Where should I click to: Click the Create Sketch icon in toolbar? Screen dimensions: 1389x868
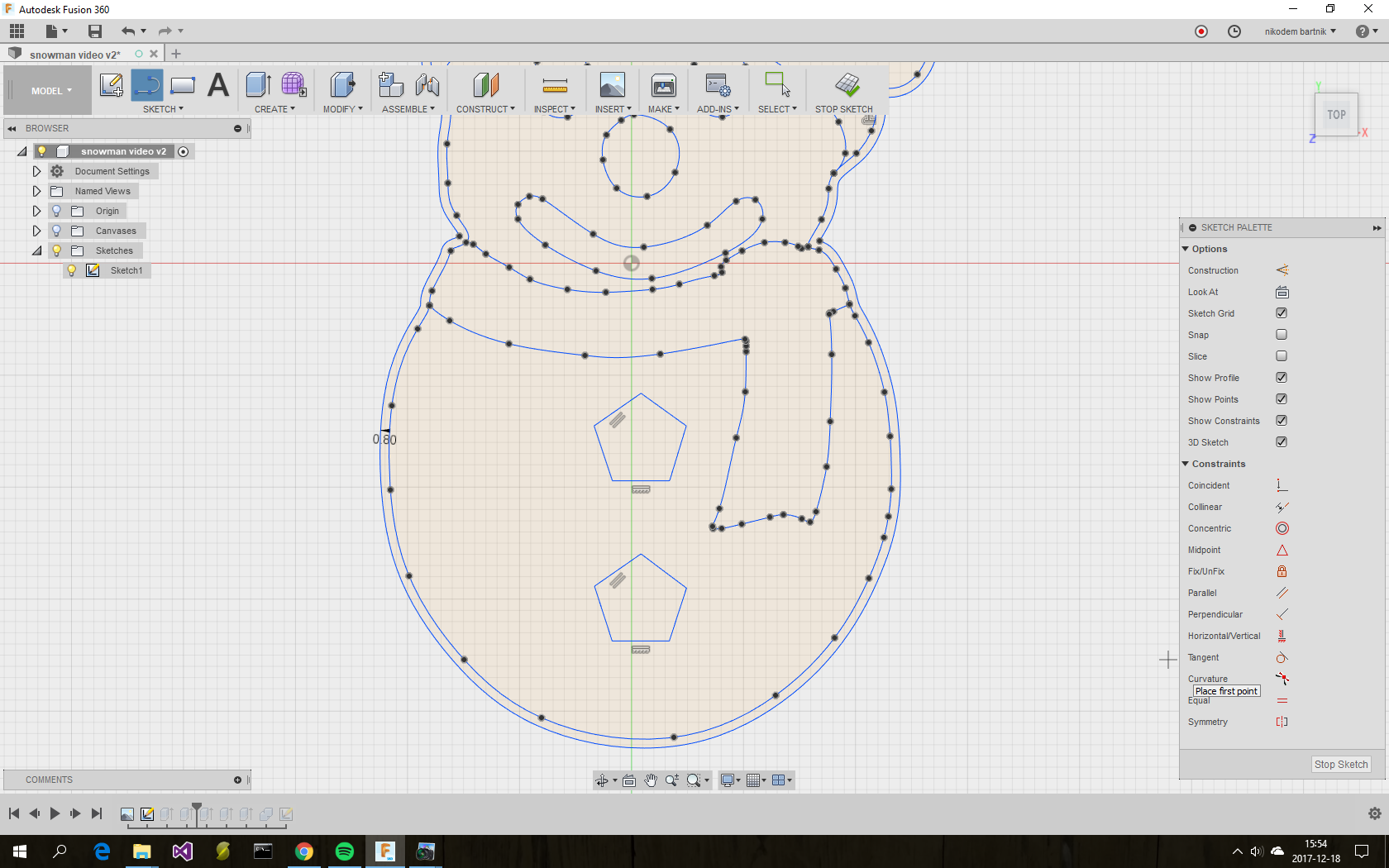coord(112,84)
